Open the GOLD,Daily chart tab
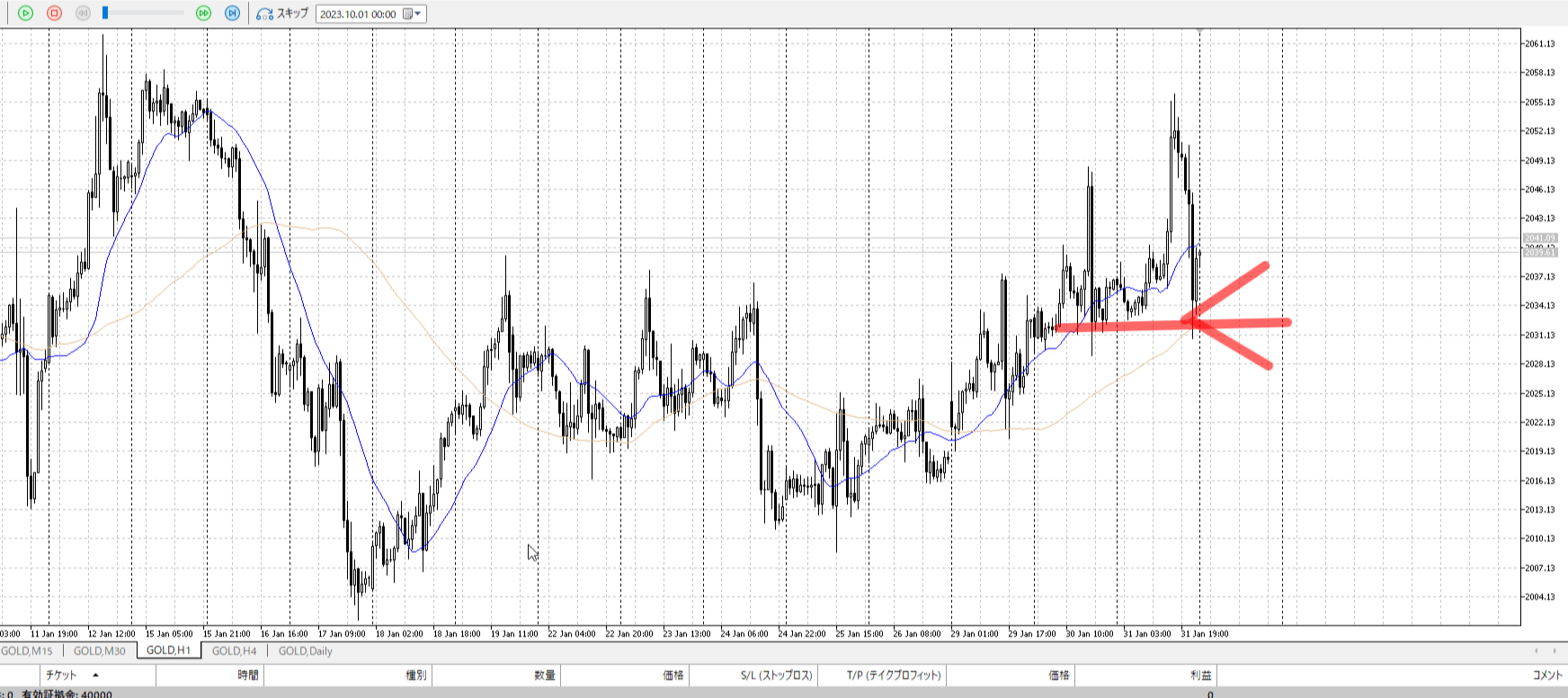 pyautogui.click(x=305, y=651)
